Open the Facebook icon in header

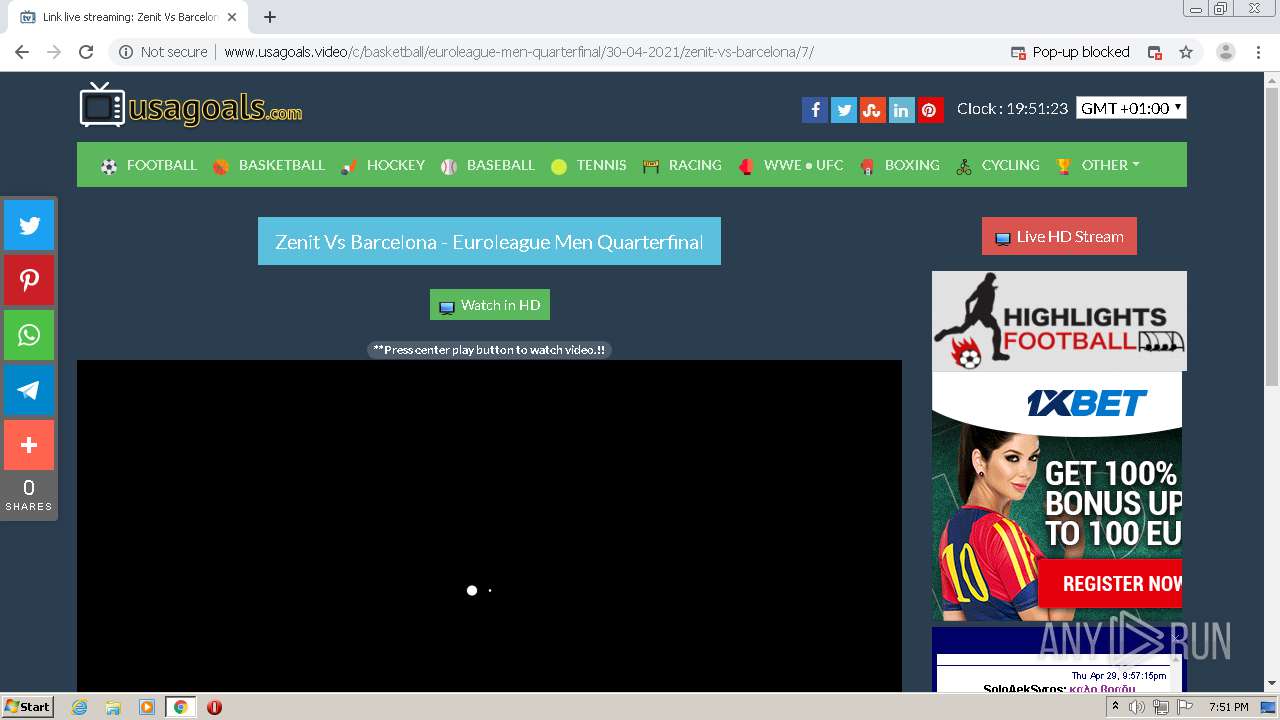814,110
